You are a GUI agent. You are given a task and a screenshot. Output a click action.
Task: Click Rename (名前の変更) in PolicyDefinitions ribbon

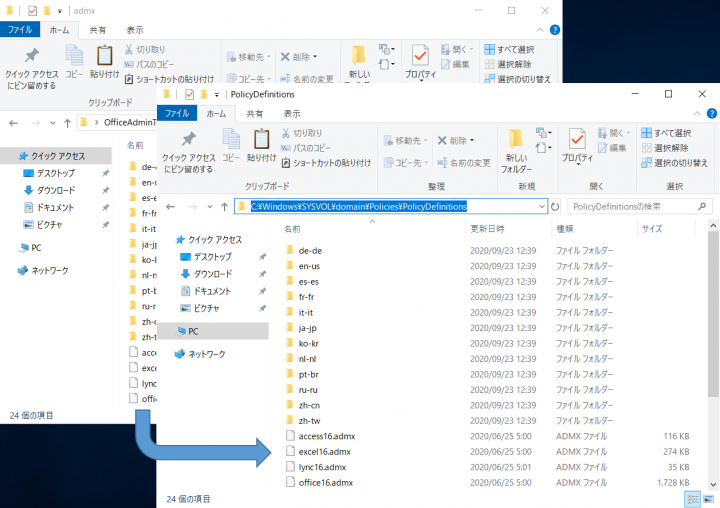[464, 163]
